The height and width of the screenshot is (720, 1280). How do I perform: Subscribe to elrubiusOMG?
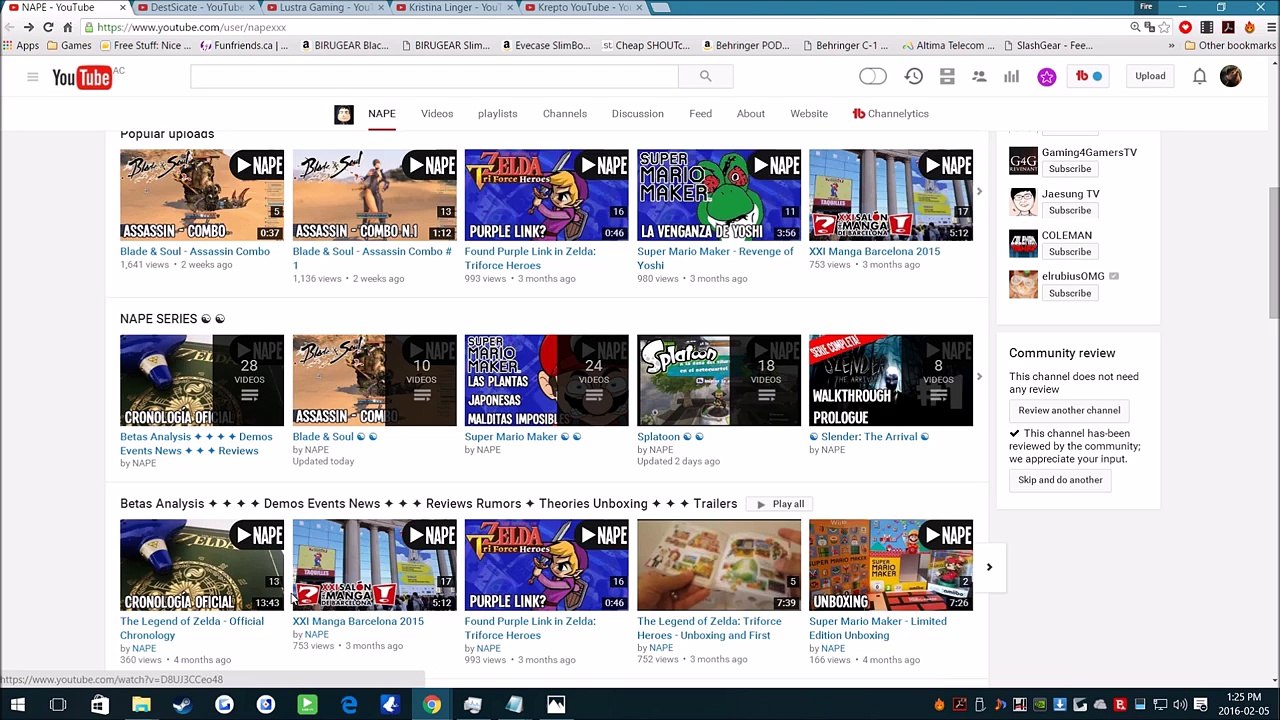[x=1070, y=293]
